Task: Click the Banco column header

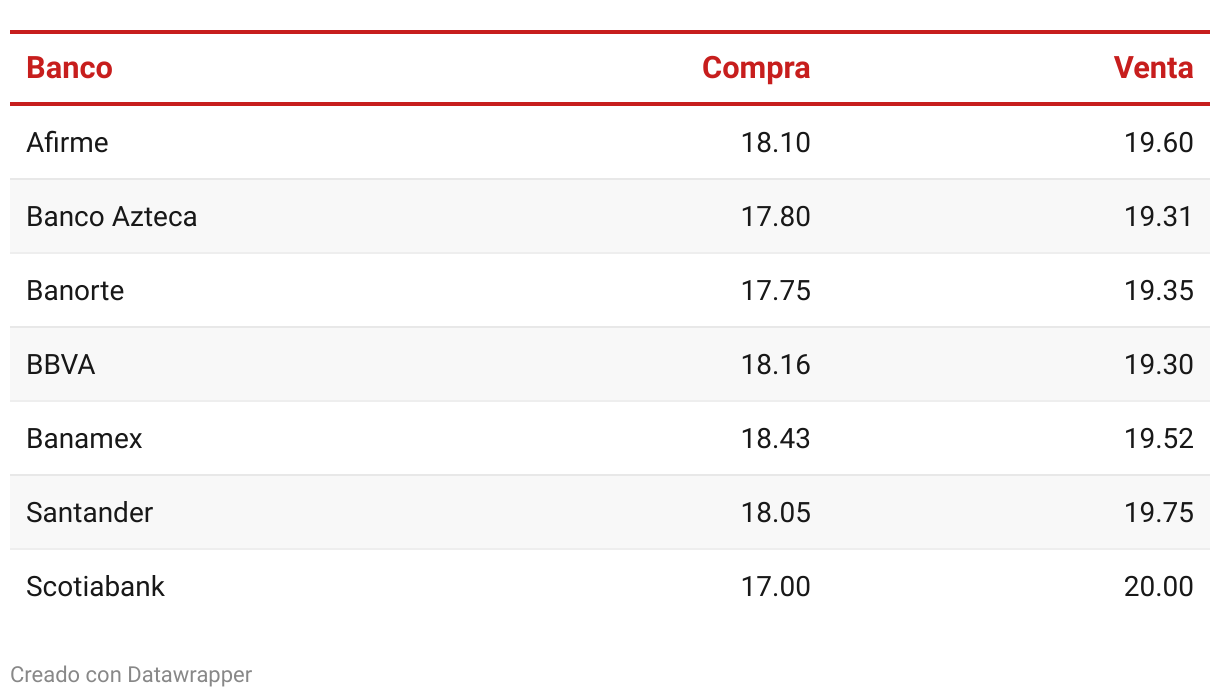Action: pyautogui.click(x=69, y=68)
